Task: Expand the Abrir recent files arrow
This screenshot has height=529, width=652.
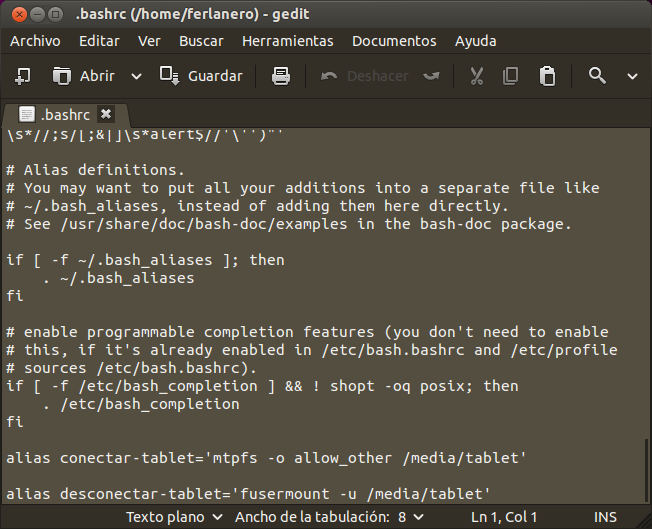Action: (x=137, y=76)
